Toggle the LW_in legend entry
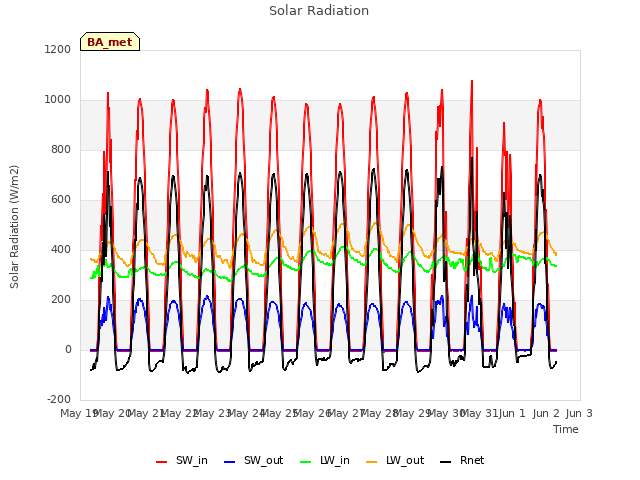This screenshot has width=640, height=480. click(x=325, y=460)
